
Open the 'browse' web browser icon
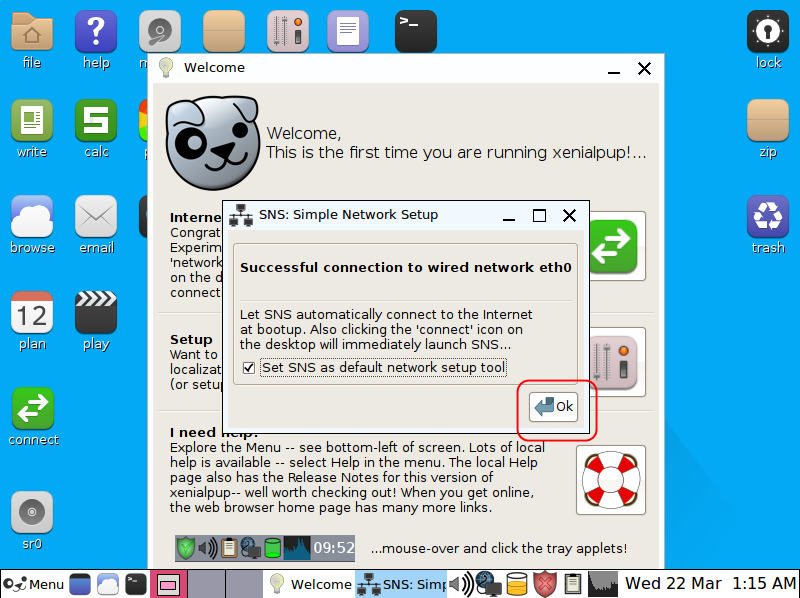(x=32, y=217)
